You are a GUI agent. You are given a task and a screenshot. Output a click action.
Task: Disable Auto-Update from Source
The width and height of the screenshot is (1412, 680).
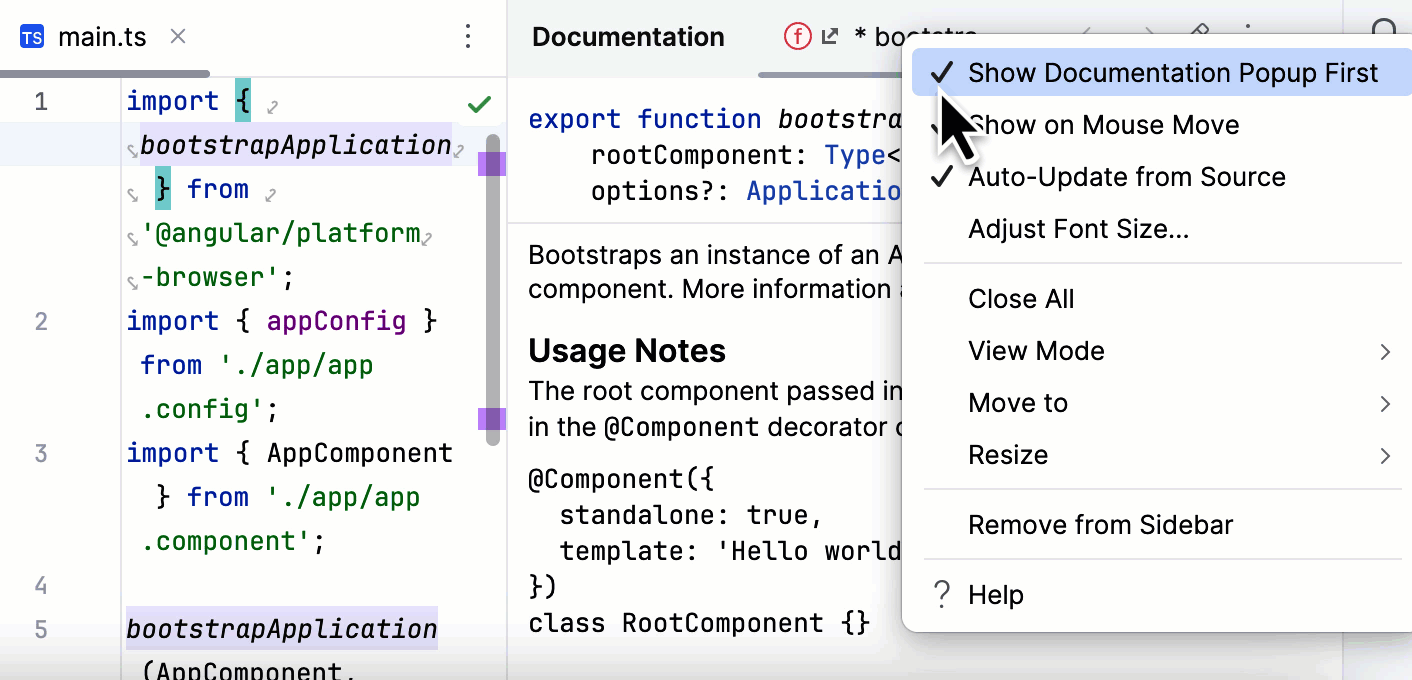coord(1126,177)
